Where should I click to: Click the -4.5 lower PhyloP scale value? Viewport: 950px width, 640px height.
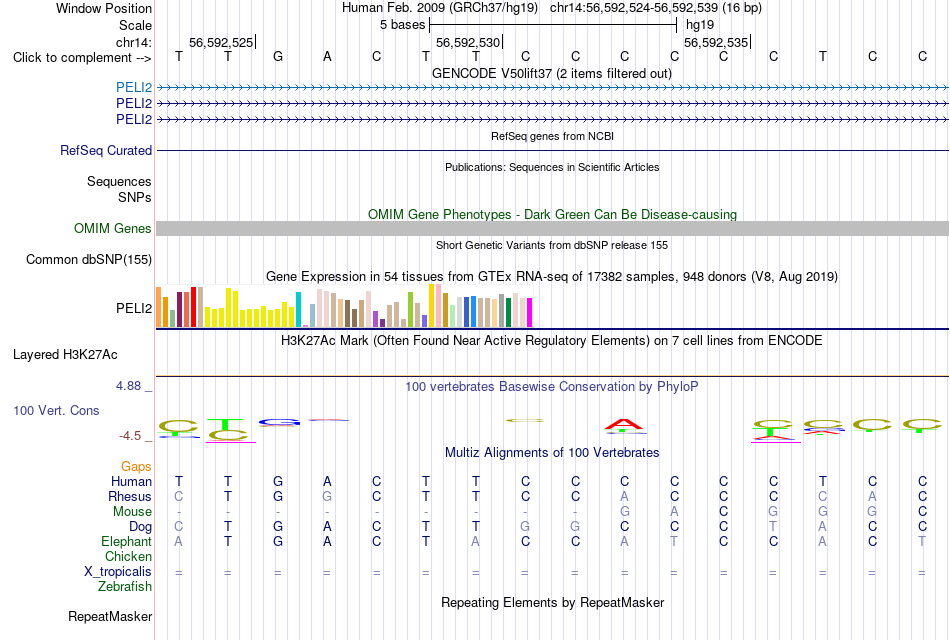pos(130,436)
